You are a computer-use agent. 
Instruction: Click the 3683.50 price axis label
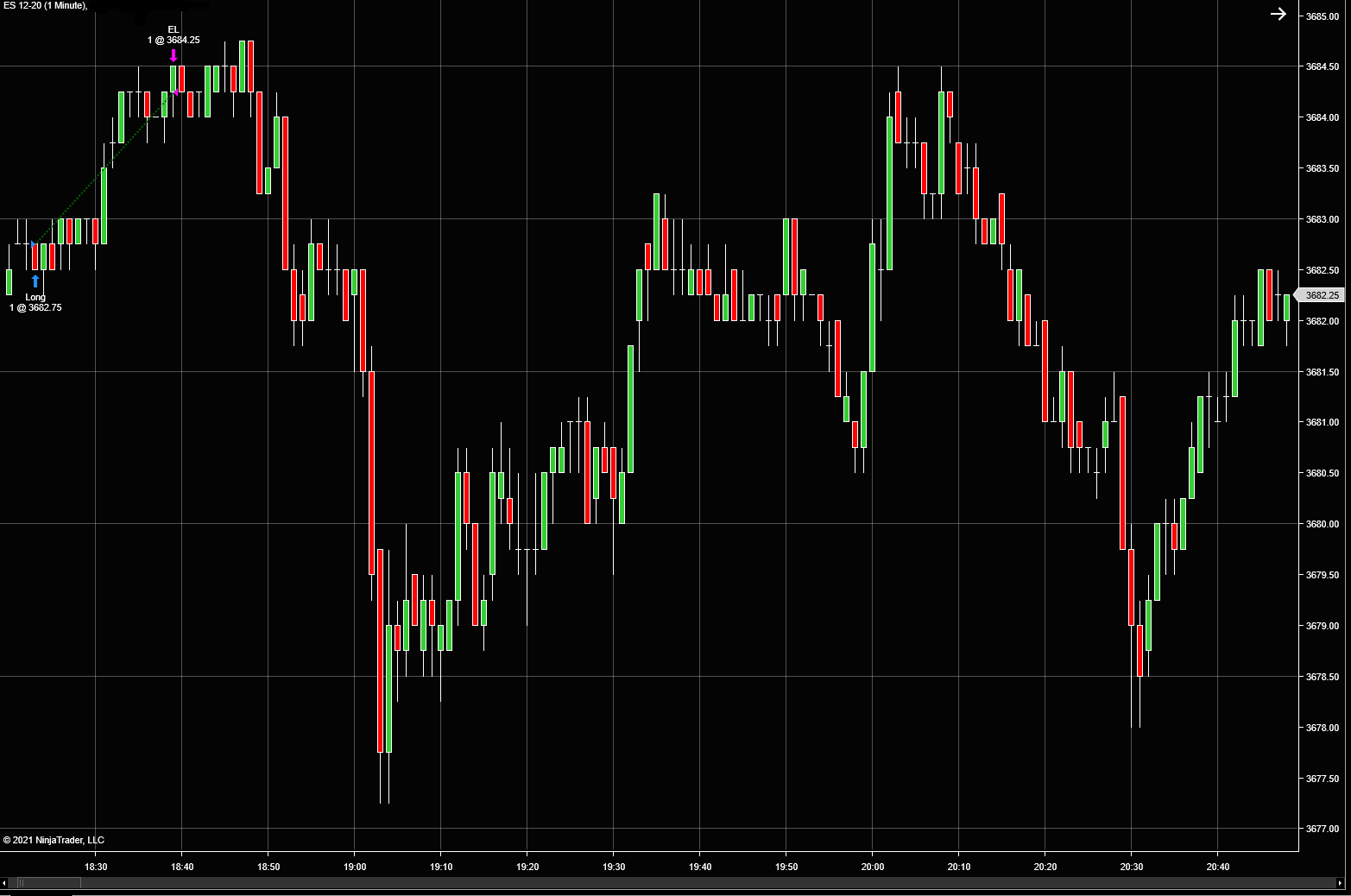pos(1323,168)
